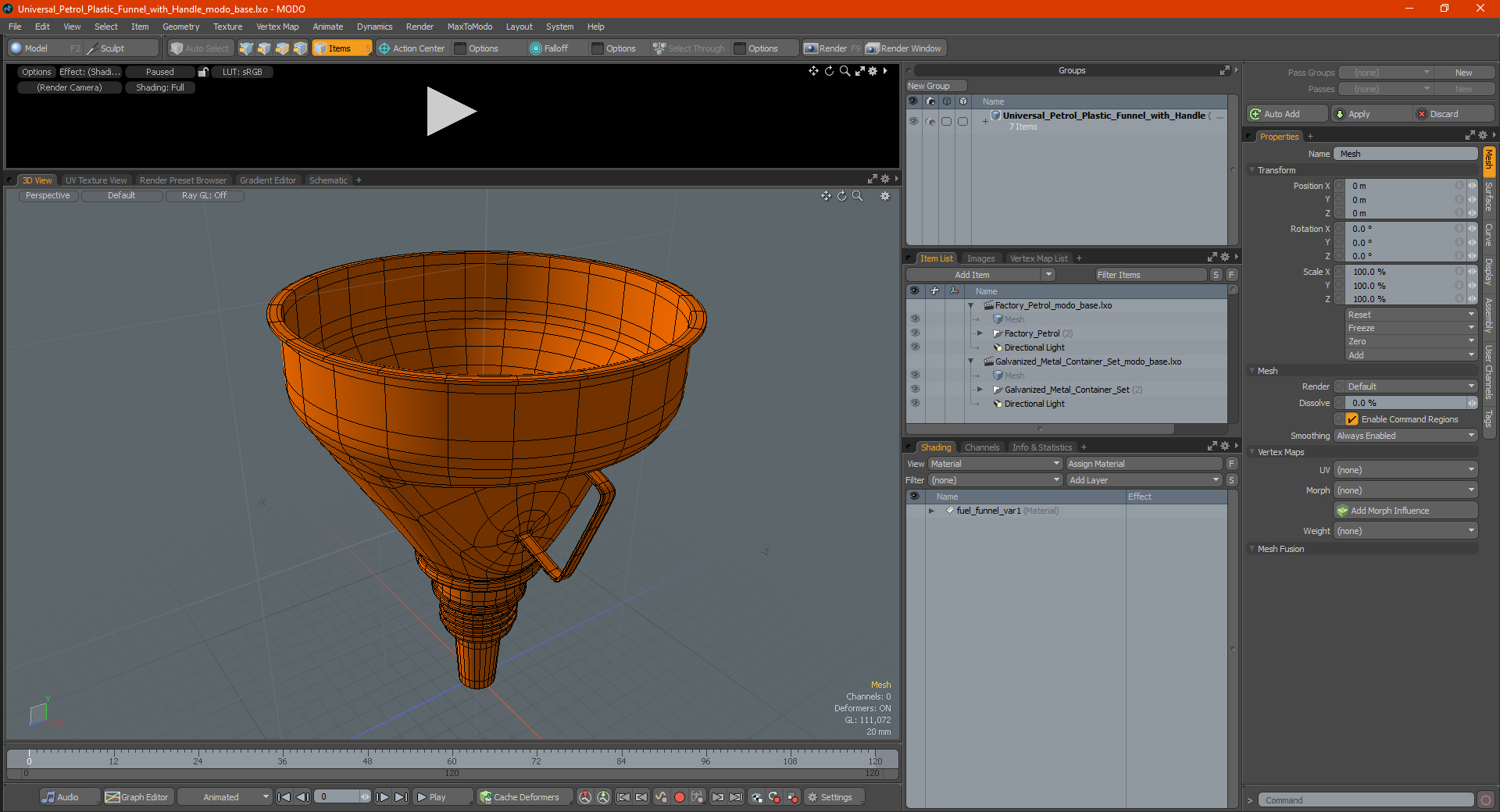This screenshot has height=812, width=1500.
Task: Open the MaxToModo menu
Action: point(470,27)
